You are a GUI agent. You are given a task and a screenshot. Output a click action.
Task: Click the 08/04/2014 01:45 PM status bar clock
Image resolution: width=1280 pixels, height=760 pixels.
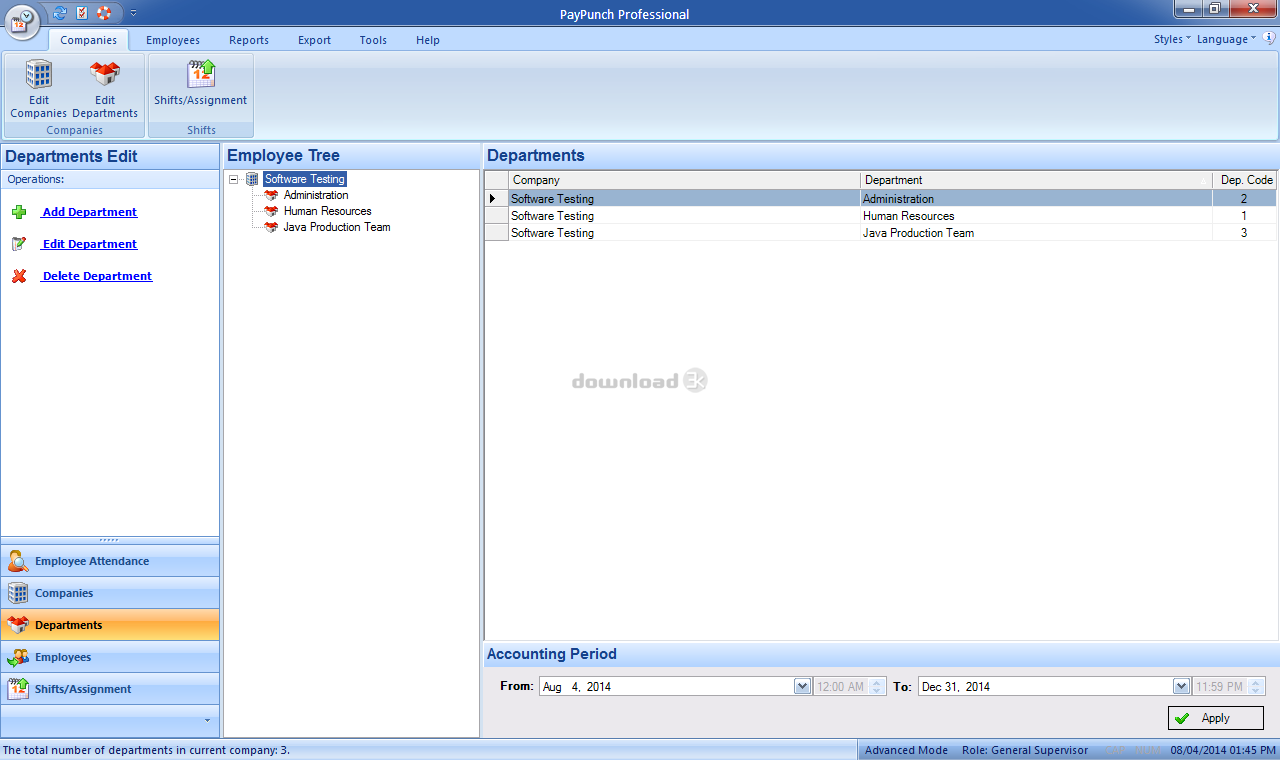tap(1223, 750)
